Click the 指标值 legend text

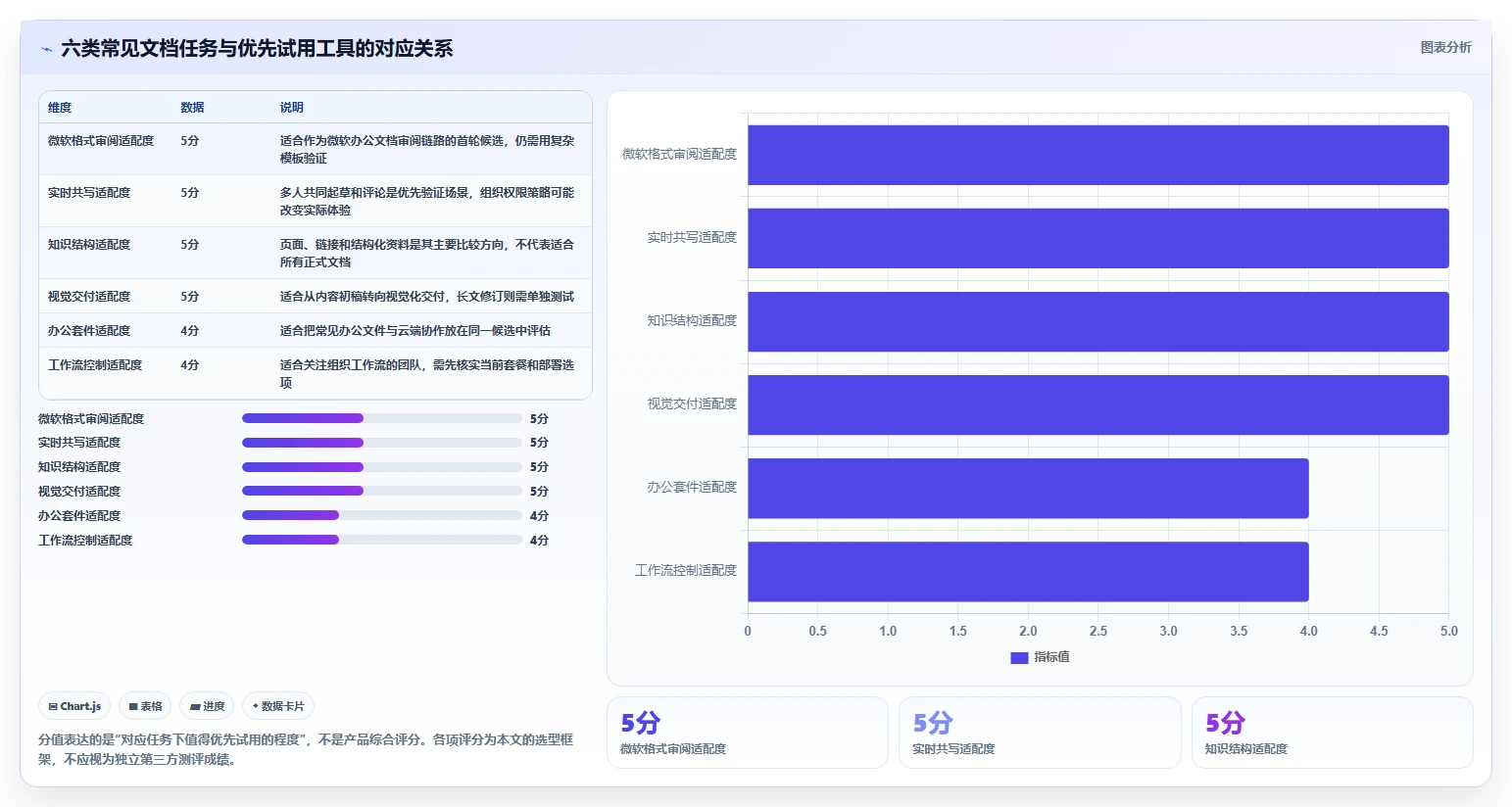point(1051,657)
